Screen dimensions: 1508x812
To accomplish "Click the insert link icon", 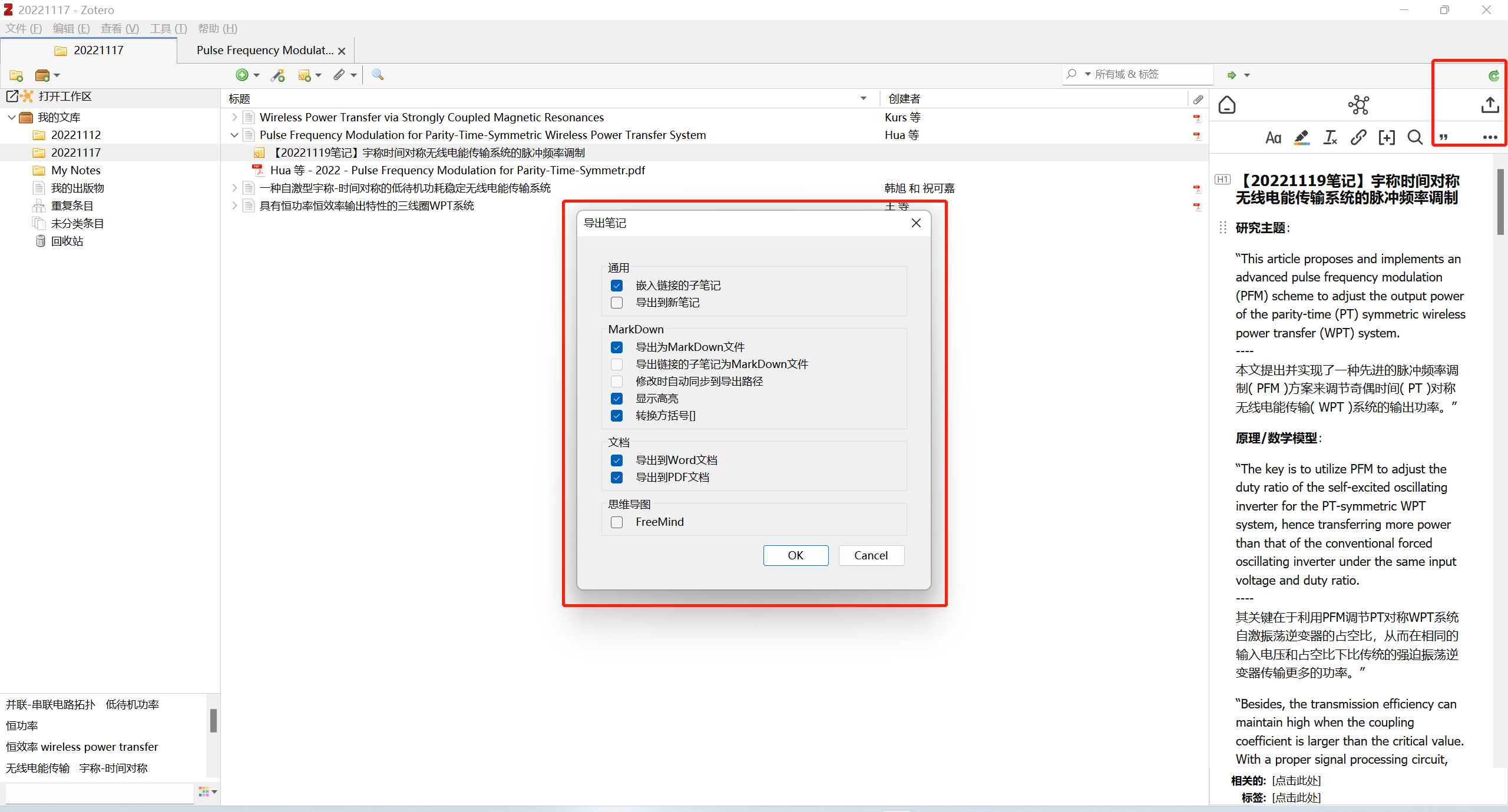I will 1358,138.
